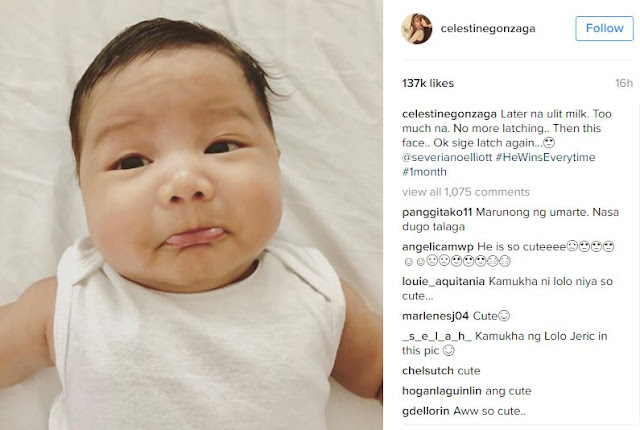The width and height of the screenshot is (640, 430).
Task: Click the Follow button
Action: (x=604, y=29)
